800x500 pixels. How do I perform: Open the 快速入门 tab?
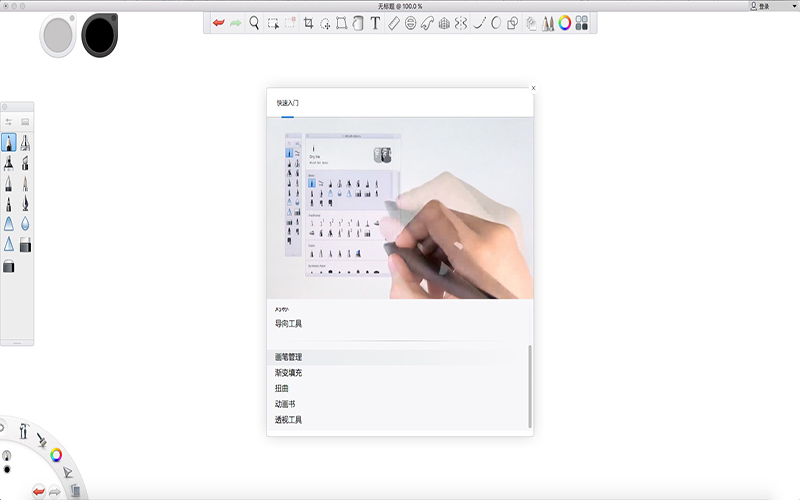pos(288,103)
